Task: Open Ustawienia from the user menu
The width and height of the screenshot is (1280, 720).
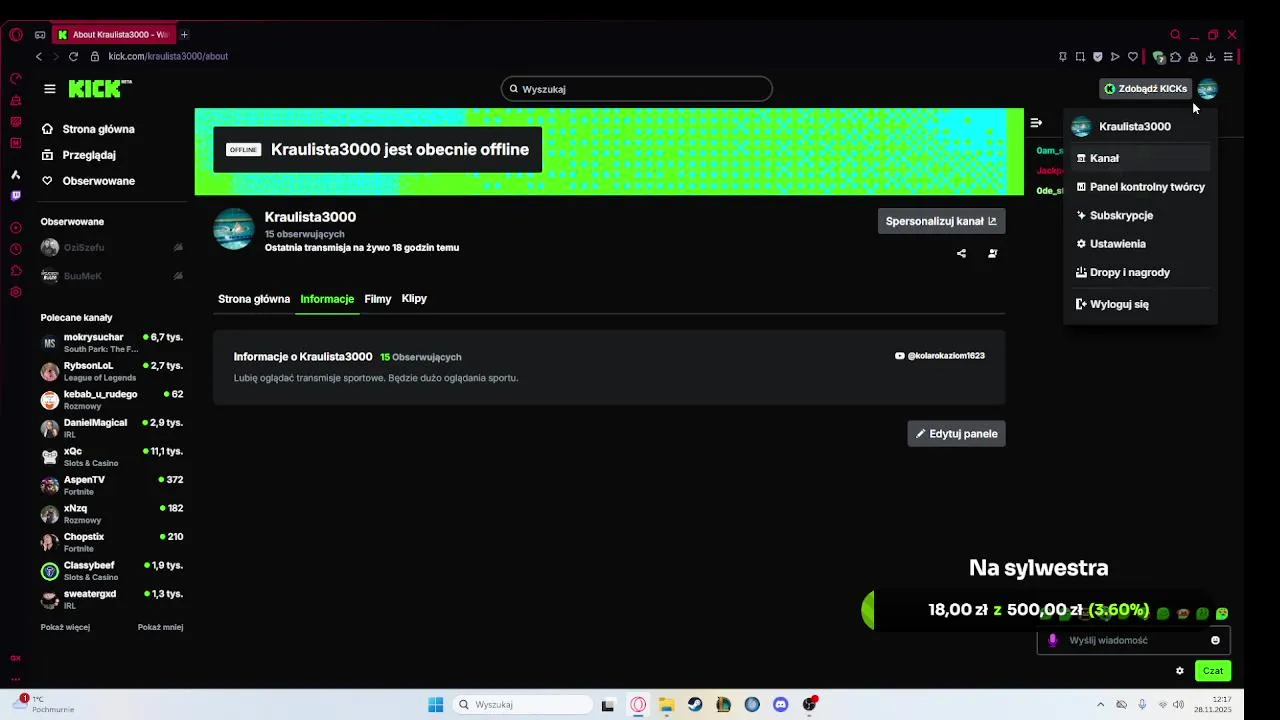Action: (1140, 244)
